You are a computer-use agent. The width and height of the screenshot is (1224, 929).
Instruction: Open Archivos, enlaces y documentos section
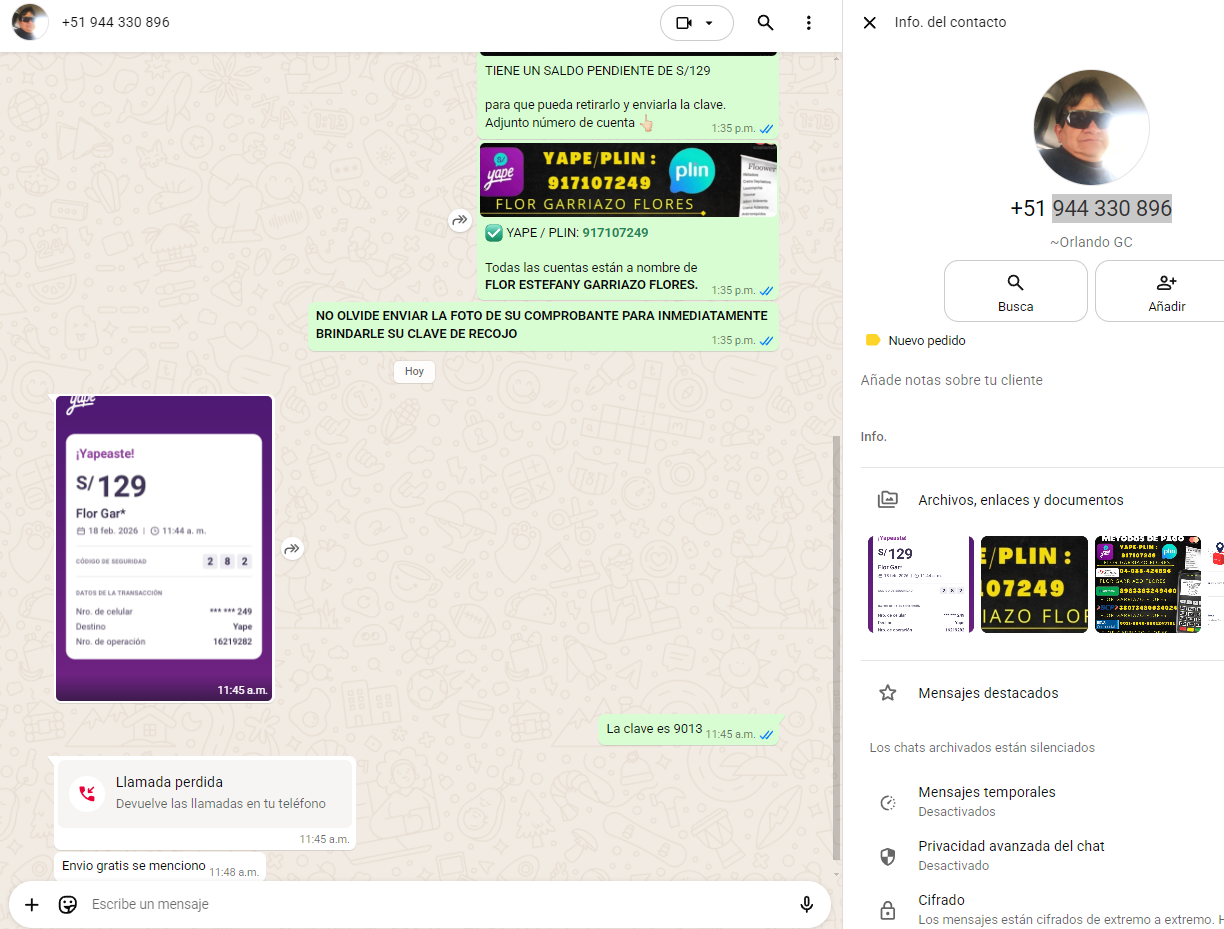point(1020,500)
